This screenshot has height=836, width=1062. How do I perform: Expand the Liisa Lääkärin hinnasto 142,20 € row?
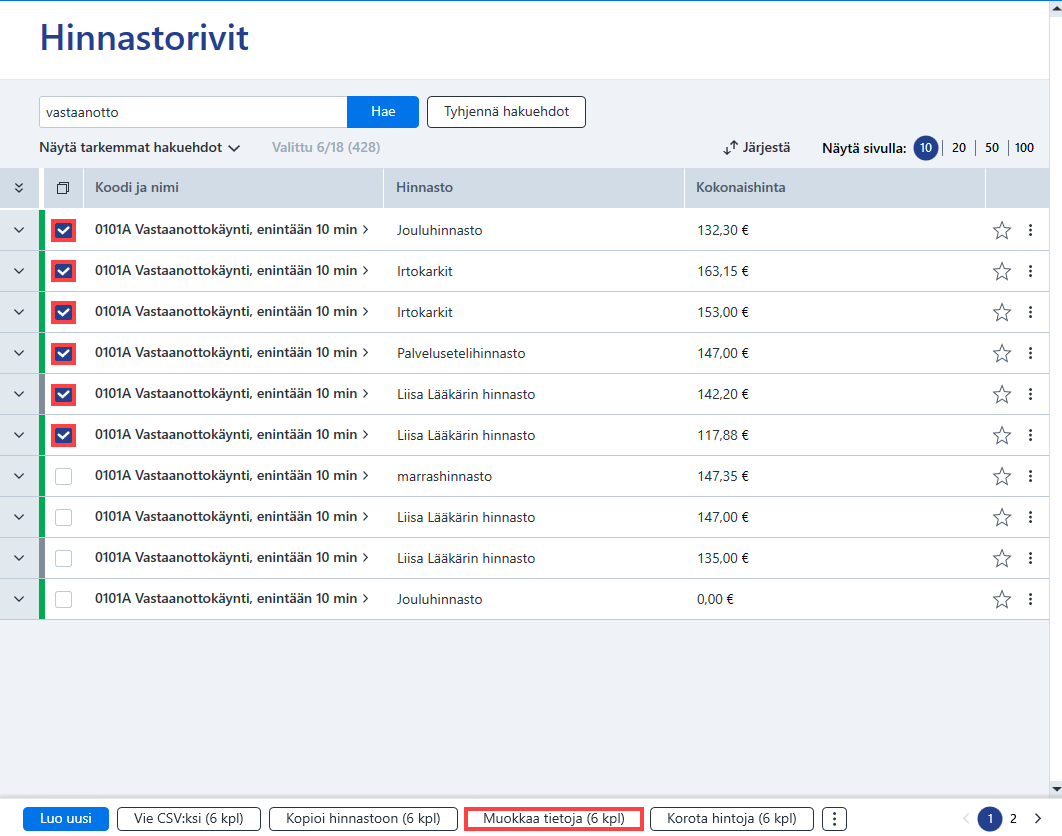point(19,394)
